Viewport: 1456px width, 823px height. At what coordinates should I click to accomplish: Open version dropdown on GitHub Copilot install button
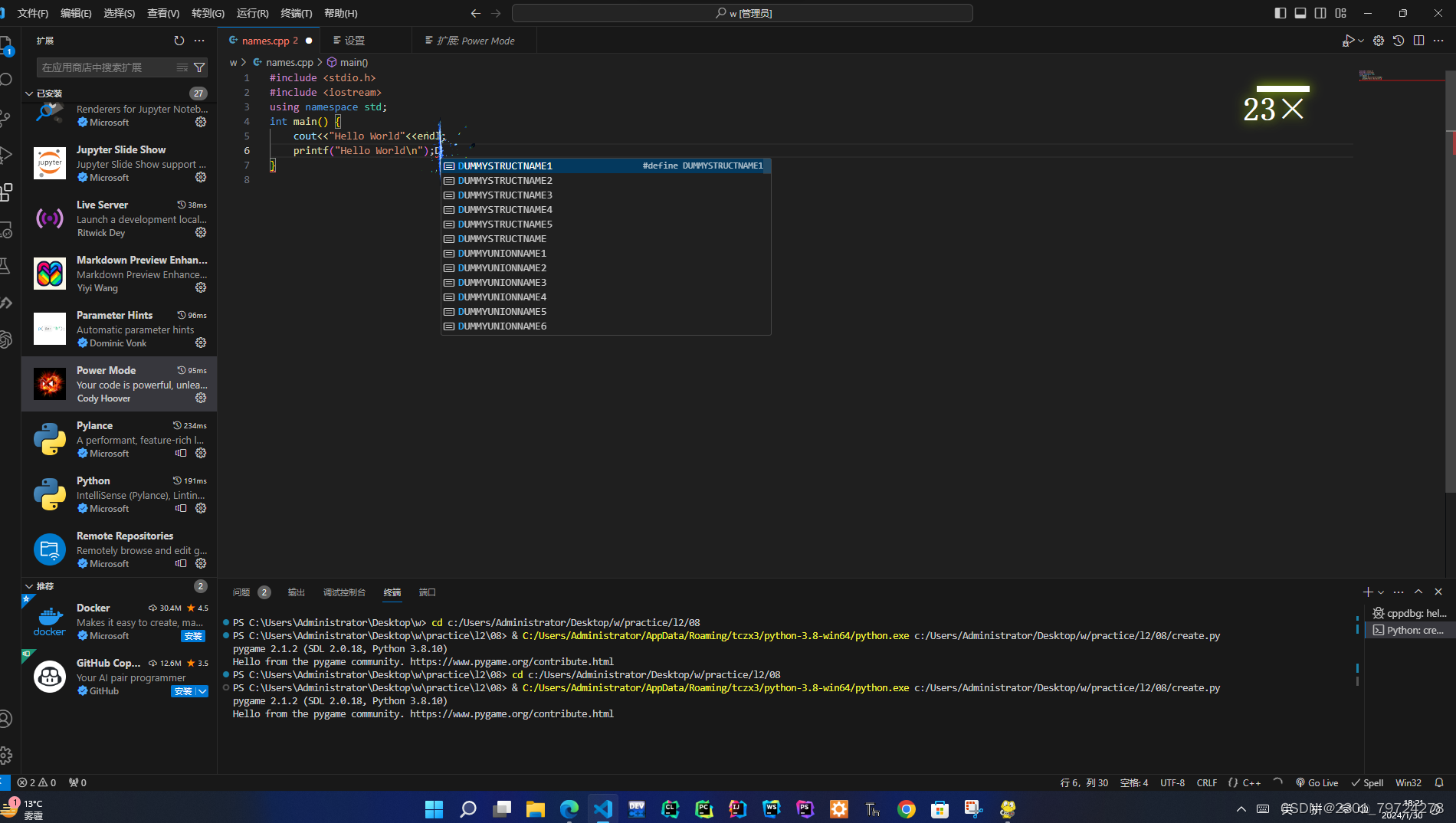(202, 691)
